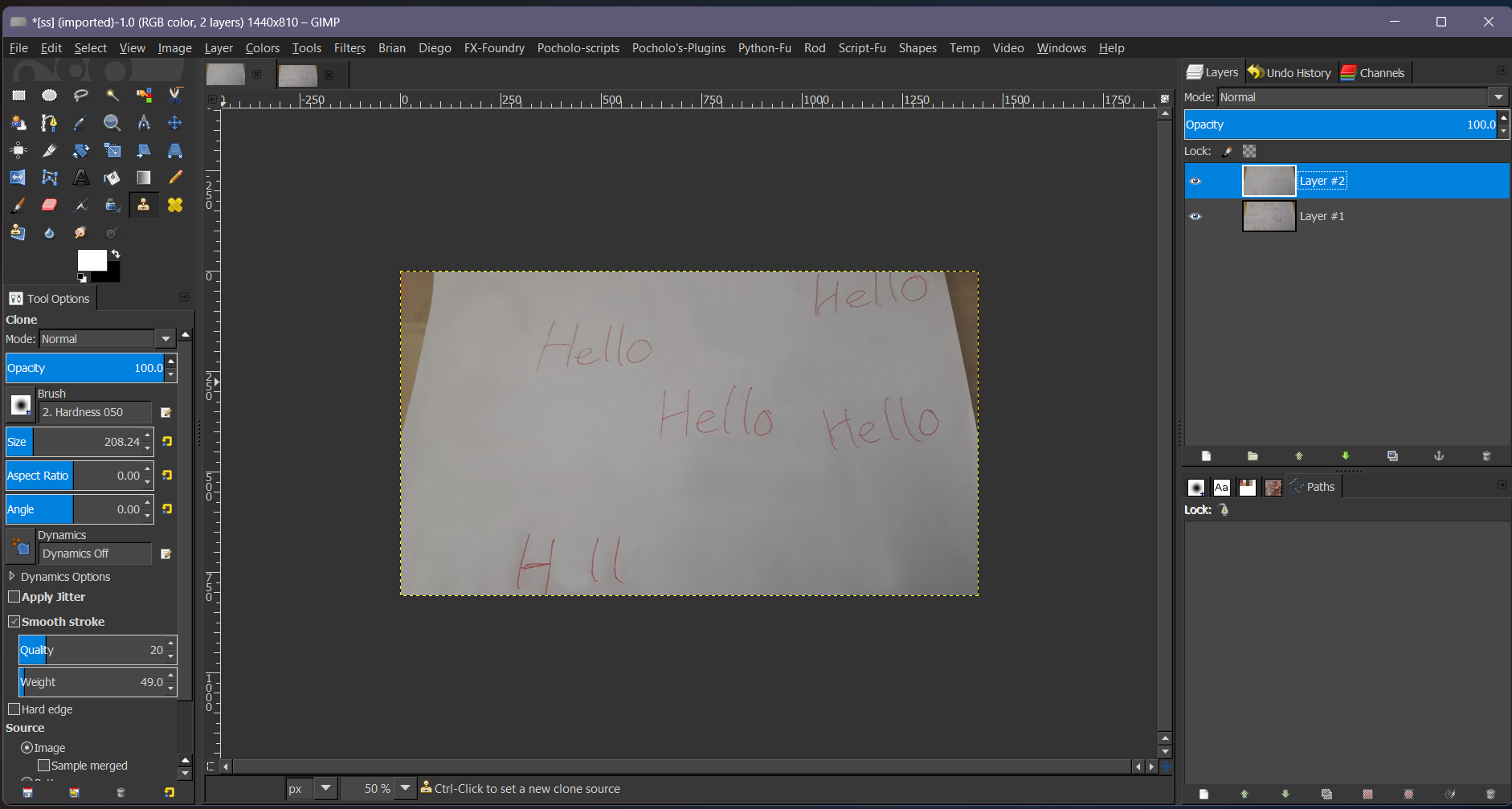1512x809 pixels.
Task: Open the zoom percentage dropdown
Action: point(406,789)
